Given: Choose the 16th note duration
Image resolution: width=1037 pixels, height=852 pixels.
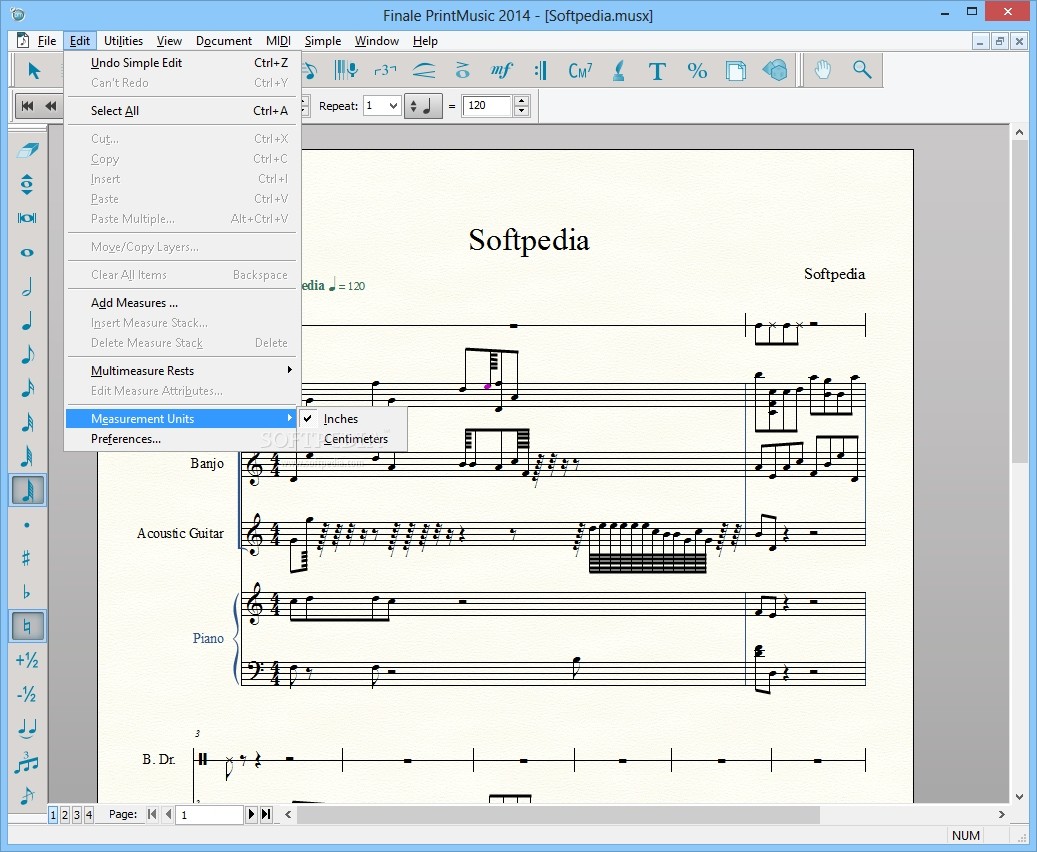Looking at the screenshot, I should tap(27, 388).
